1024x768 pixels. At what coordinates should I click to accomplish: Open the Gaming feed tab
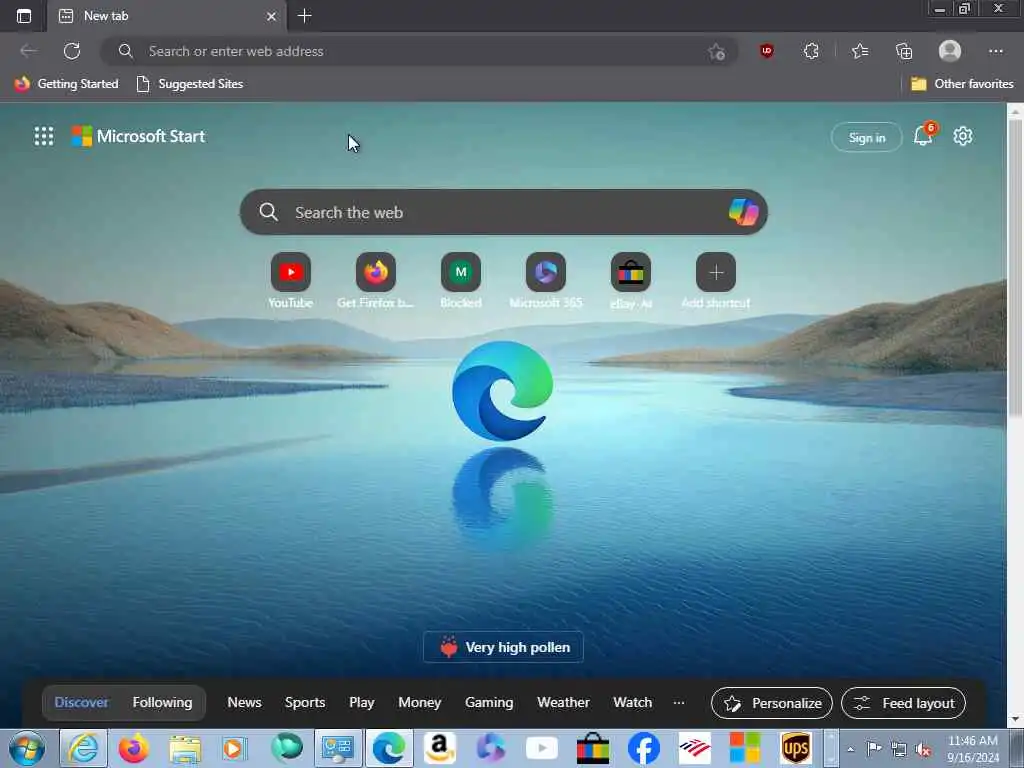(489, 702)
